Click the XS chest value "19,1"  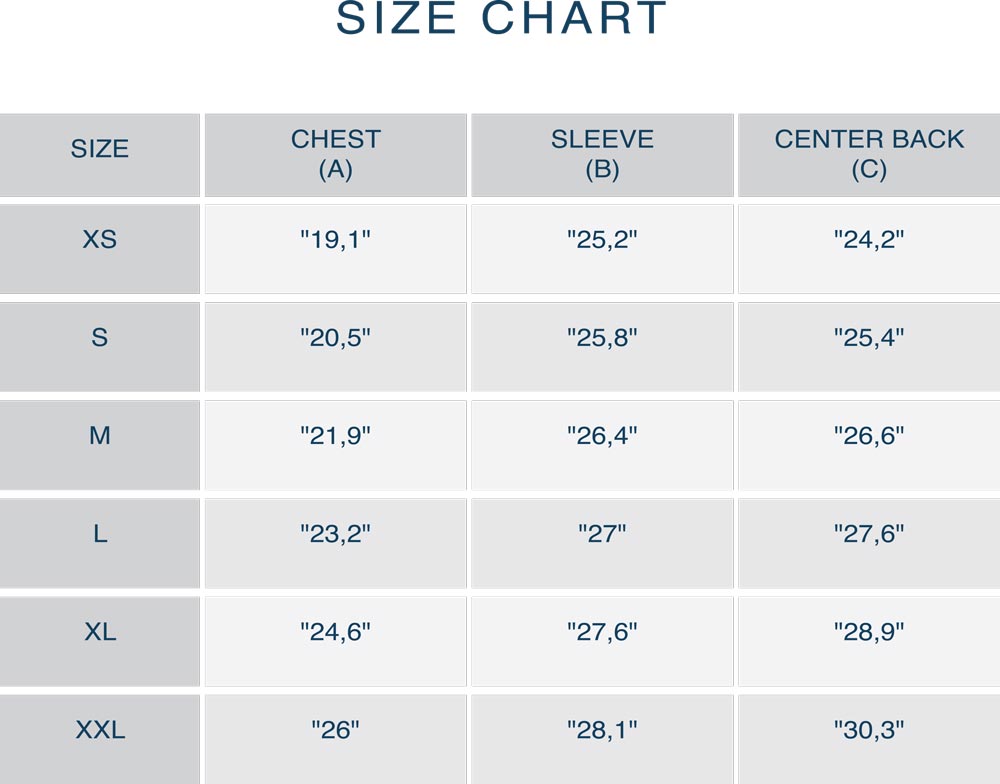tap(335, 240)
